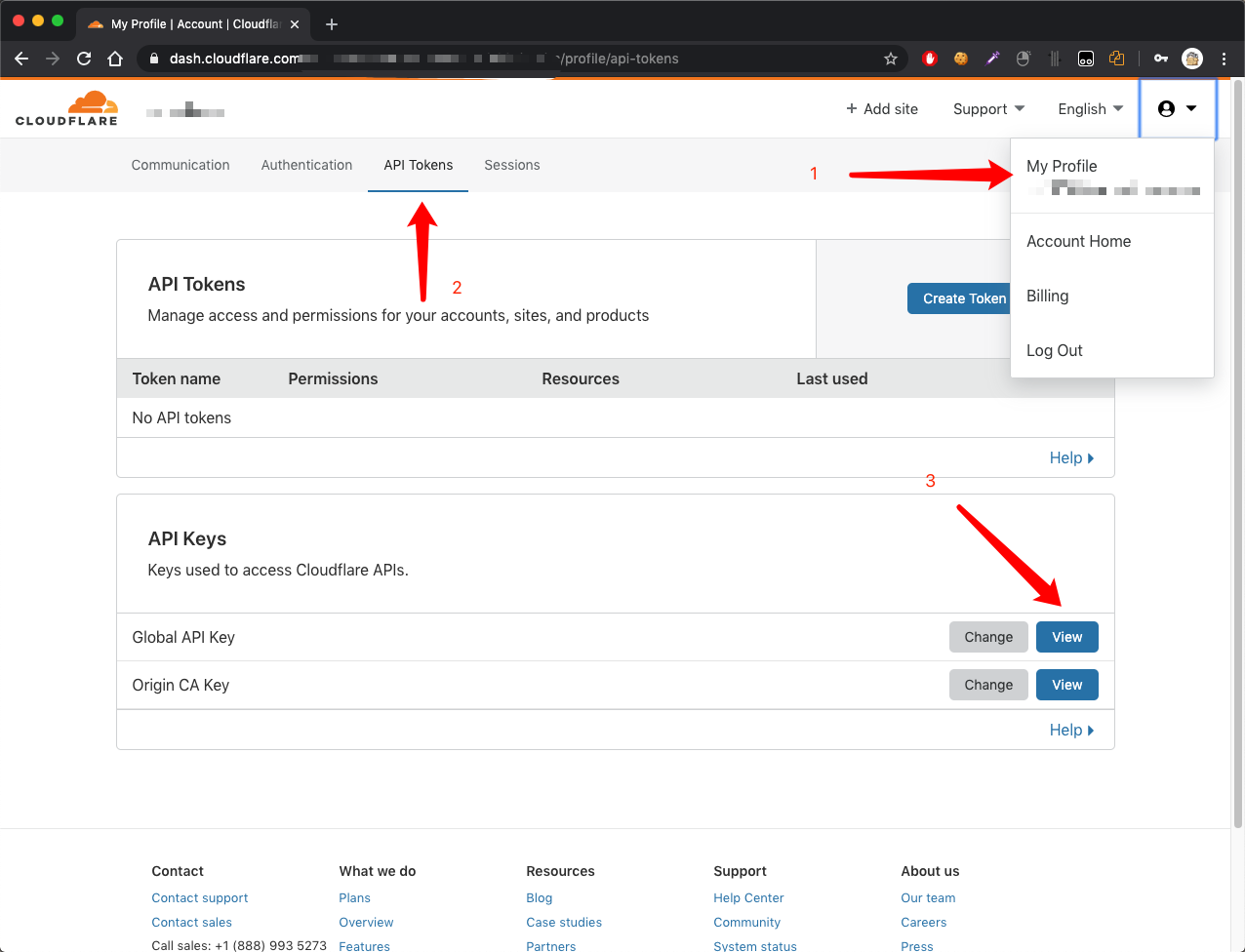Go to browser home page icon
The height and width of the screenshot is (952, 1245).
point(115,59)
